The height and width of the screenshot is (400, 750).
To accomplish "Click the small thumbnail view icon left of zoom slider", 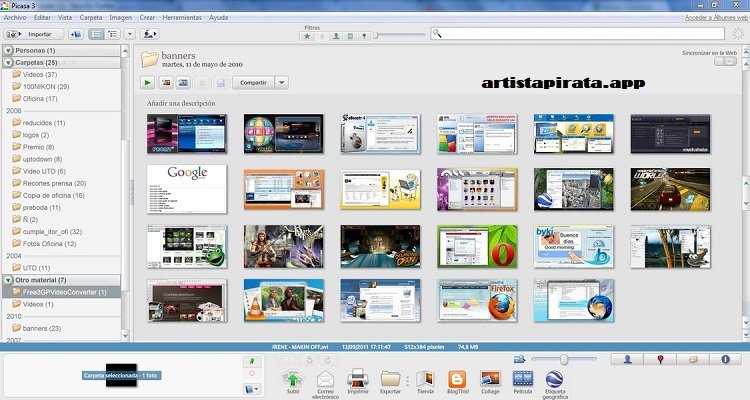I will pos(519,359).
